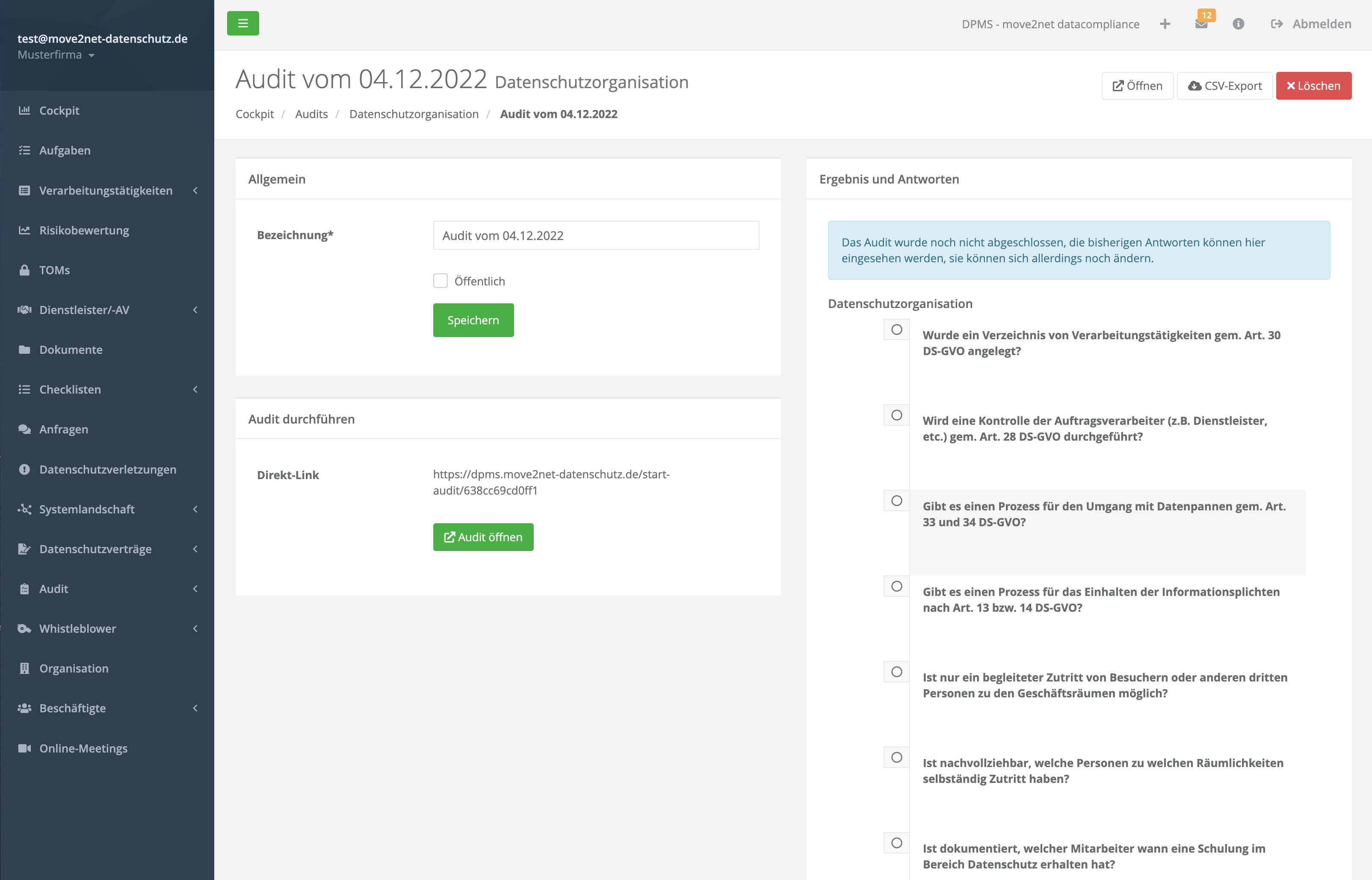Click the TOMs lock icon
This screenshot has height=880, width=1372.
point(24,270)
